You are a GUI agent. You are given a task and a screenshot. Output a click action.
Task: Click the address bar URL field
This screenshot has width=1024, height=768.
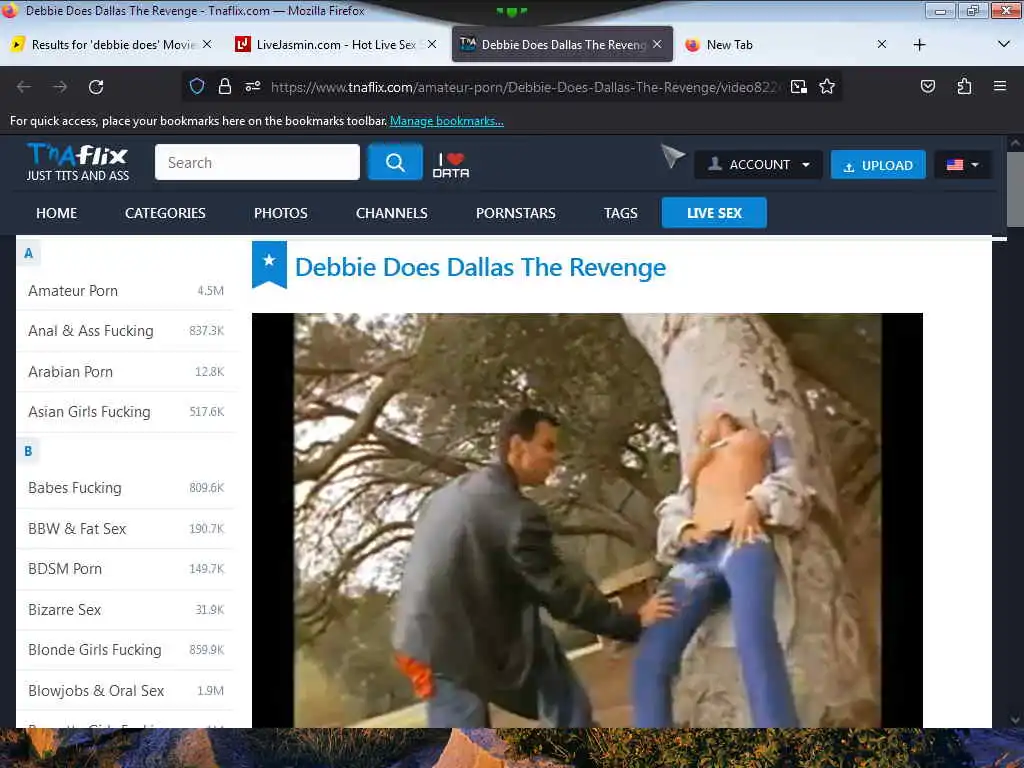(x=524, y=87)
